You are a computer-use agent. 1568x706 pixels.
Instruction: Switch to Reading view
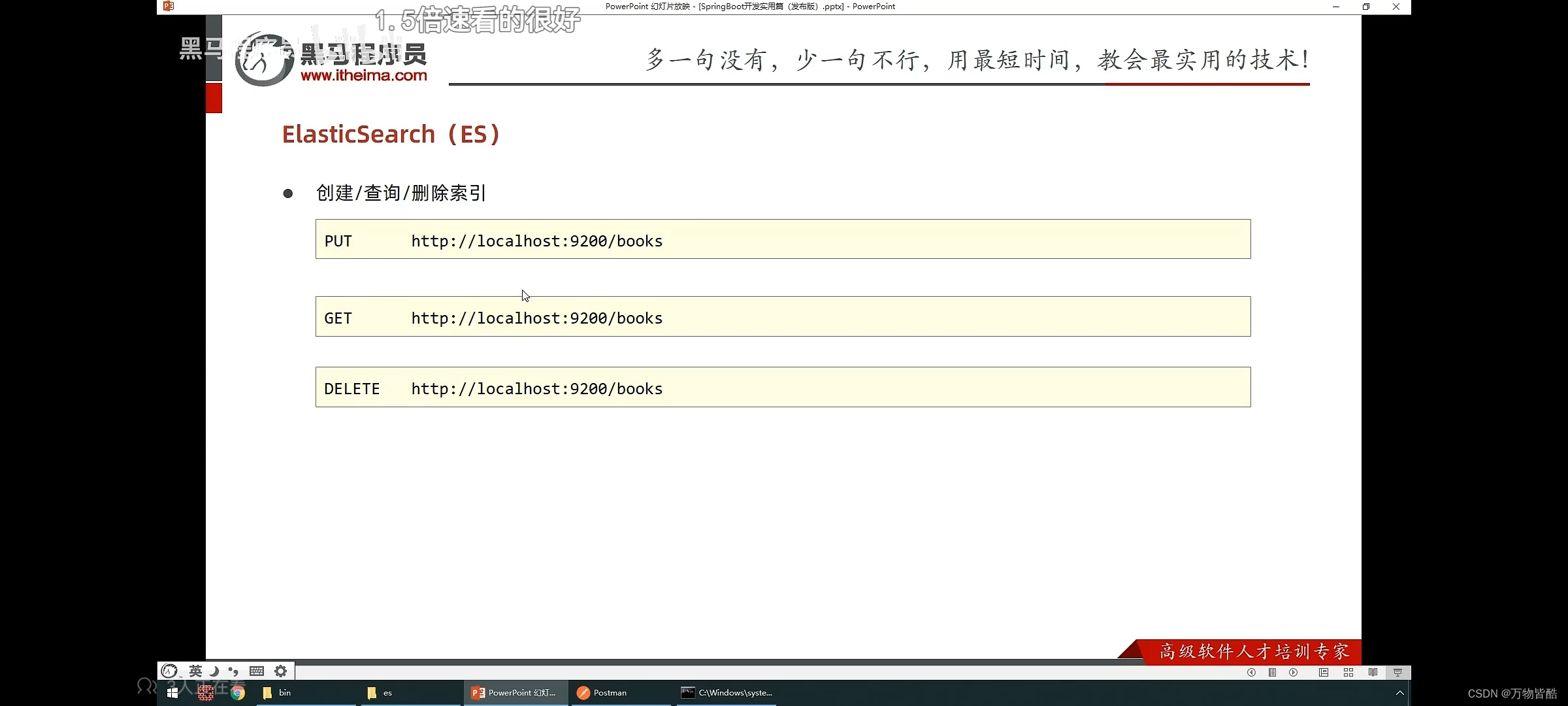pyautogui.click(x=1373, y=673)
